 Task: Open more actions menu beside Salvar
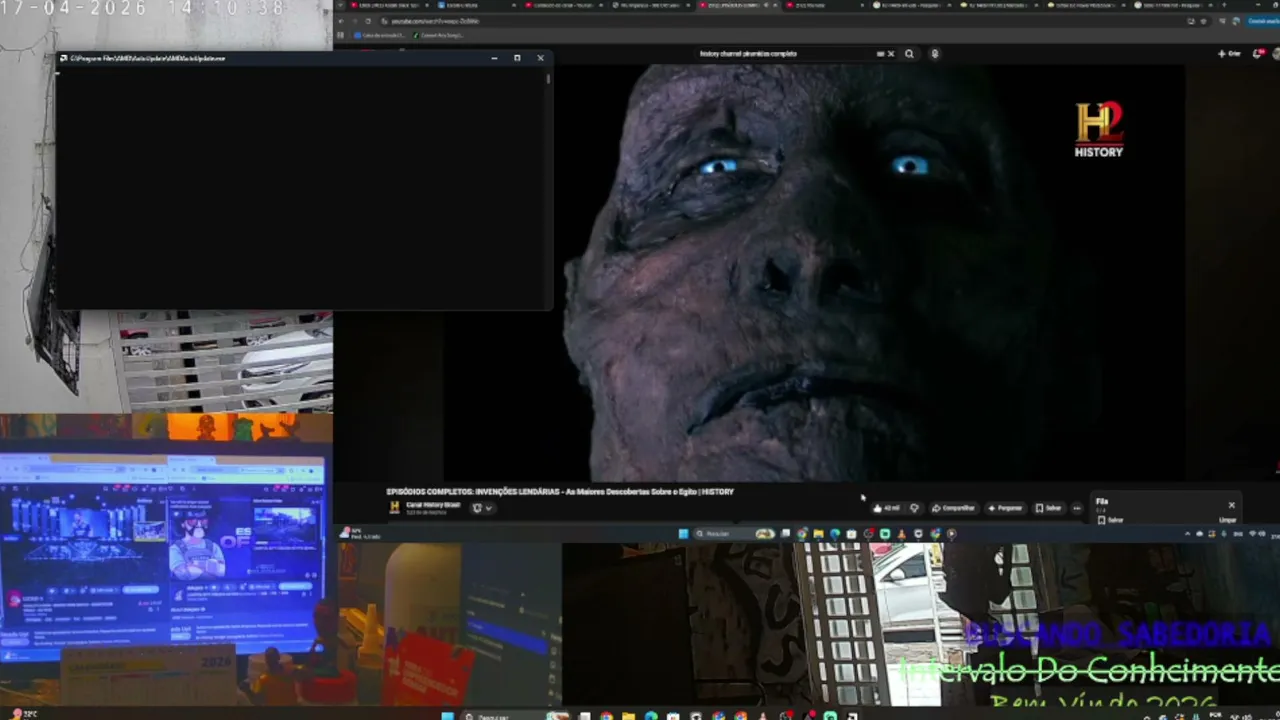click(x=1077, y=508)
